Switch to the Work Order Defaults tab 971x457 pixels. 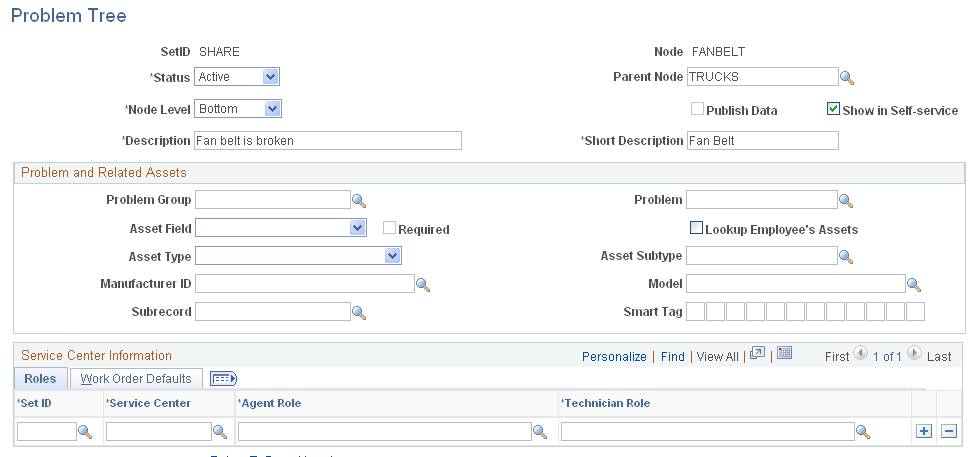coord(136,379)
